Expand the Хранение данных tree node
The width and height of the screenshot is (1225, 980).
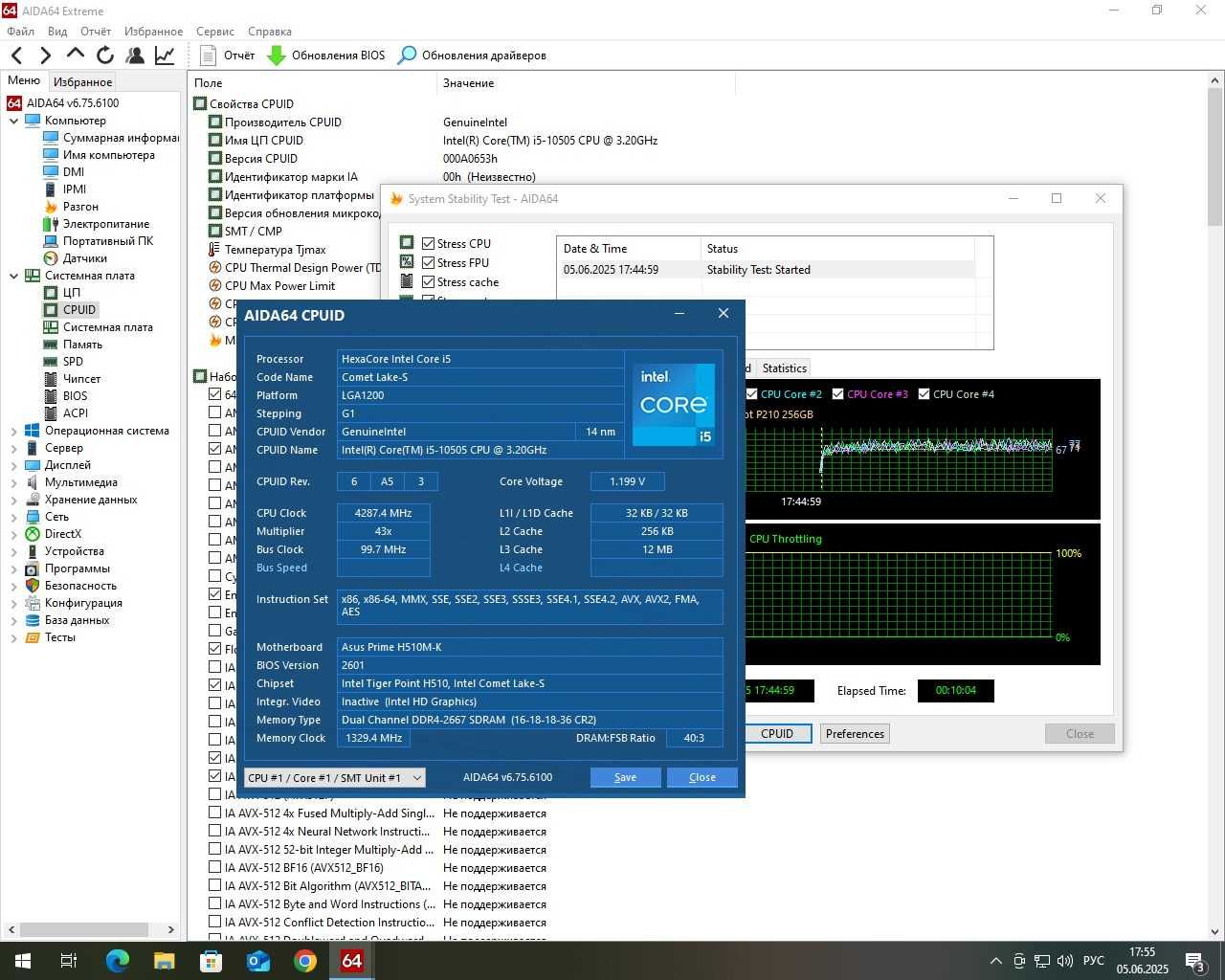pos(13,500)
